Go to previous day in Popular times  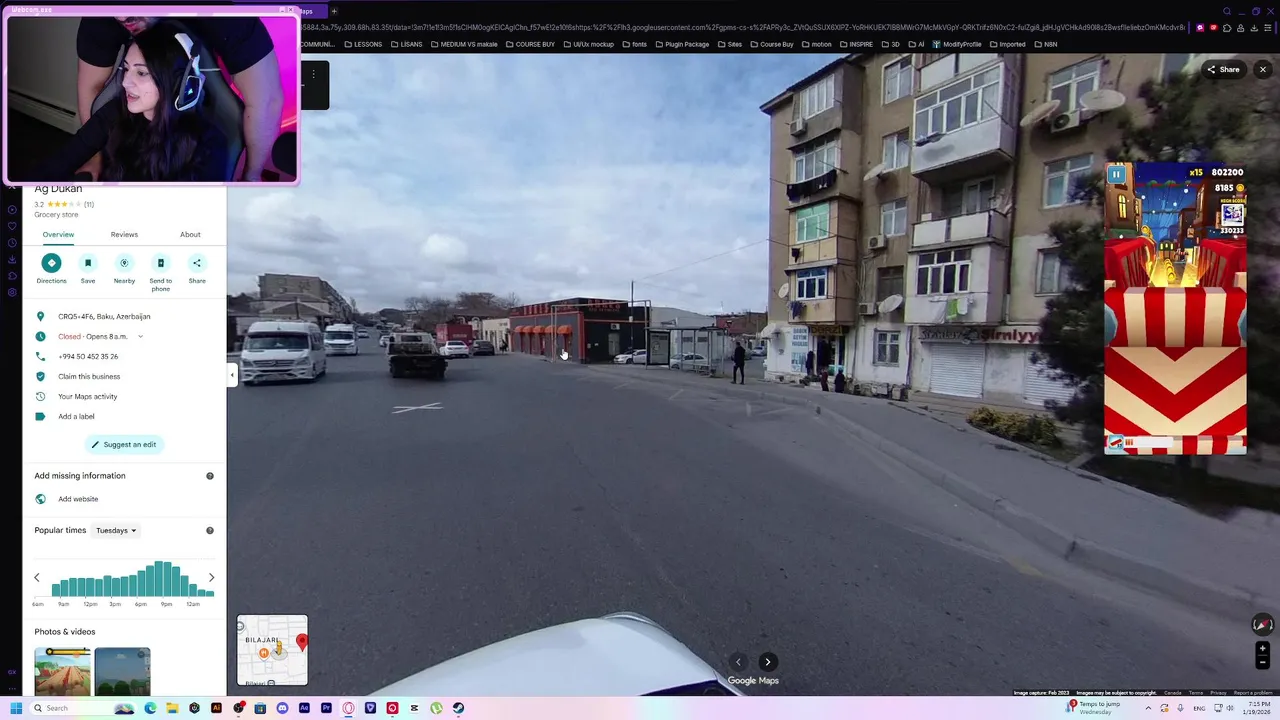point(37,577)
